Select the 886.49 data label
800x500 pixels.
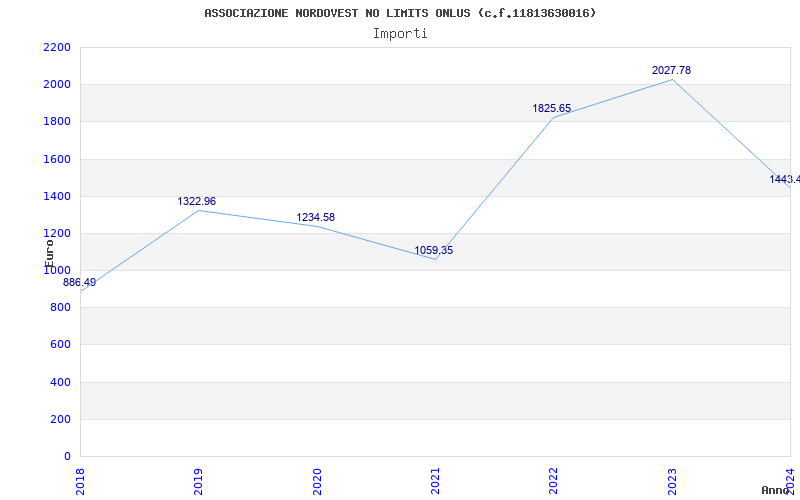point(80,283)
